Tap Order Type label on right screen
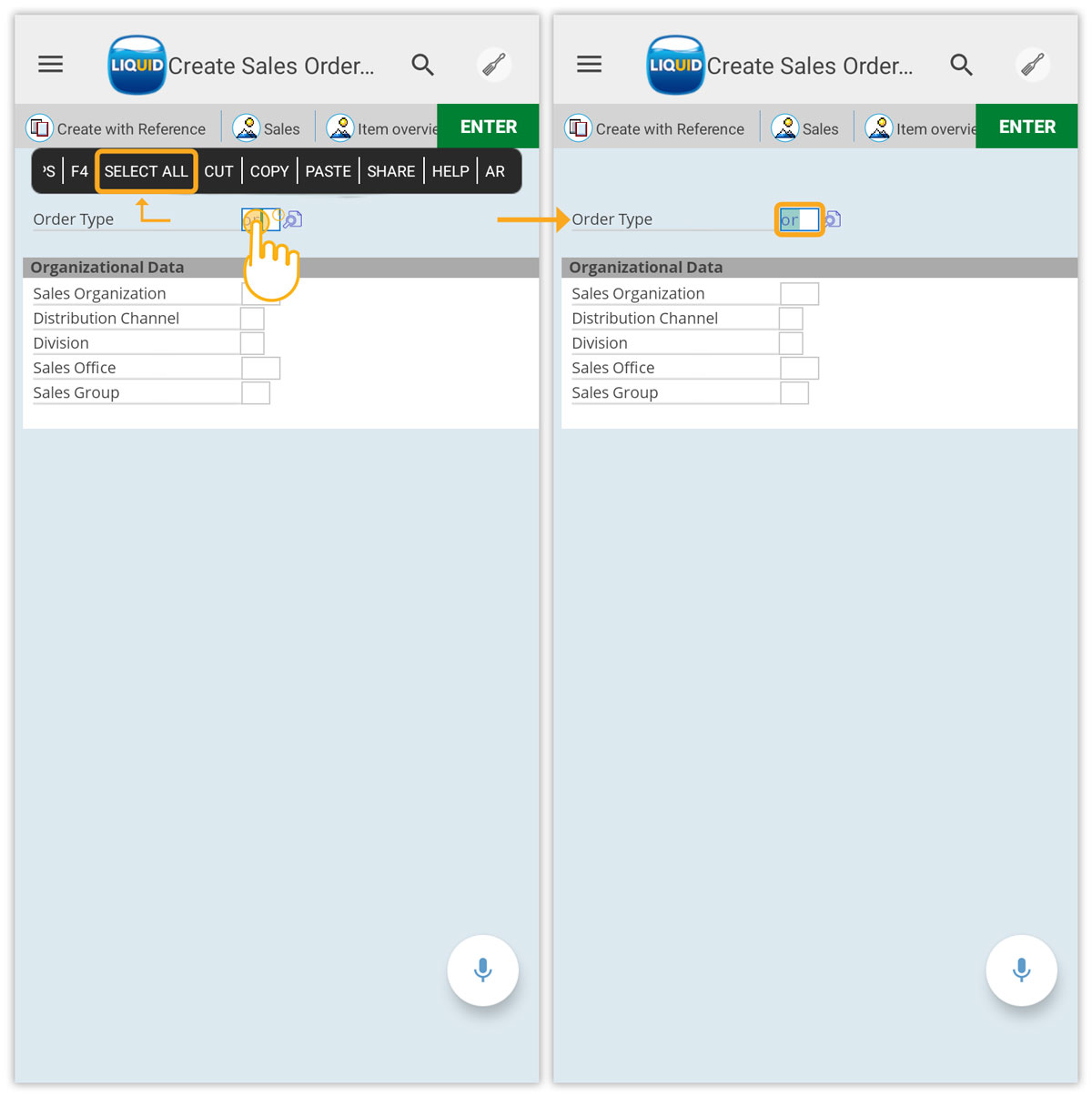Image resolution: width=1092 pixels, height=1097 pixels. (612, 219)
